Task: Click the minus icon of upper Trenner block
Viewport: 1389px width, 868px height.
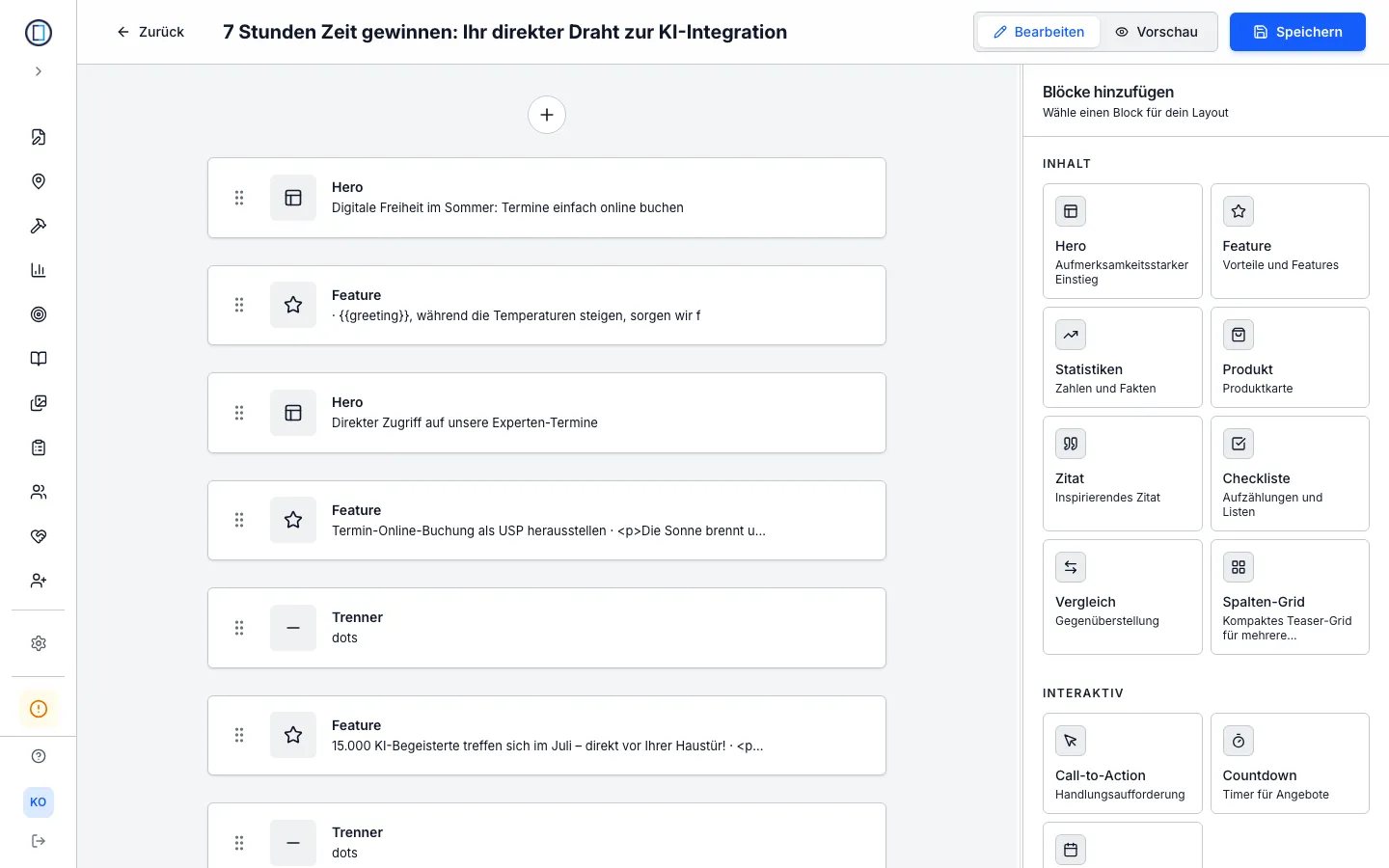Action: (x=293, y=628)
